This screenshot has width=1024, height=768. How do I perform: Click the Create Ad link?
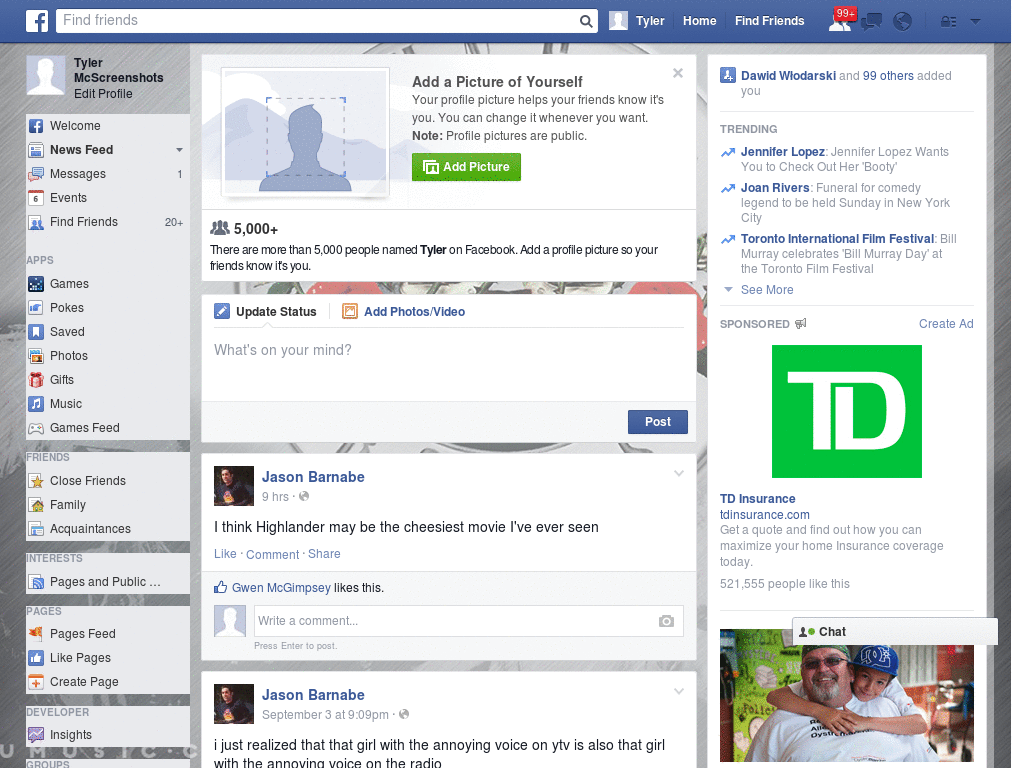pos(946,324)
